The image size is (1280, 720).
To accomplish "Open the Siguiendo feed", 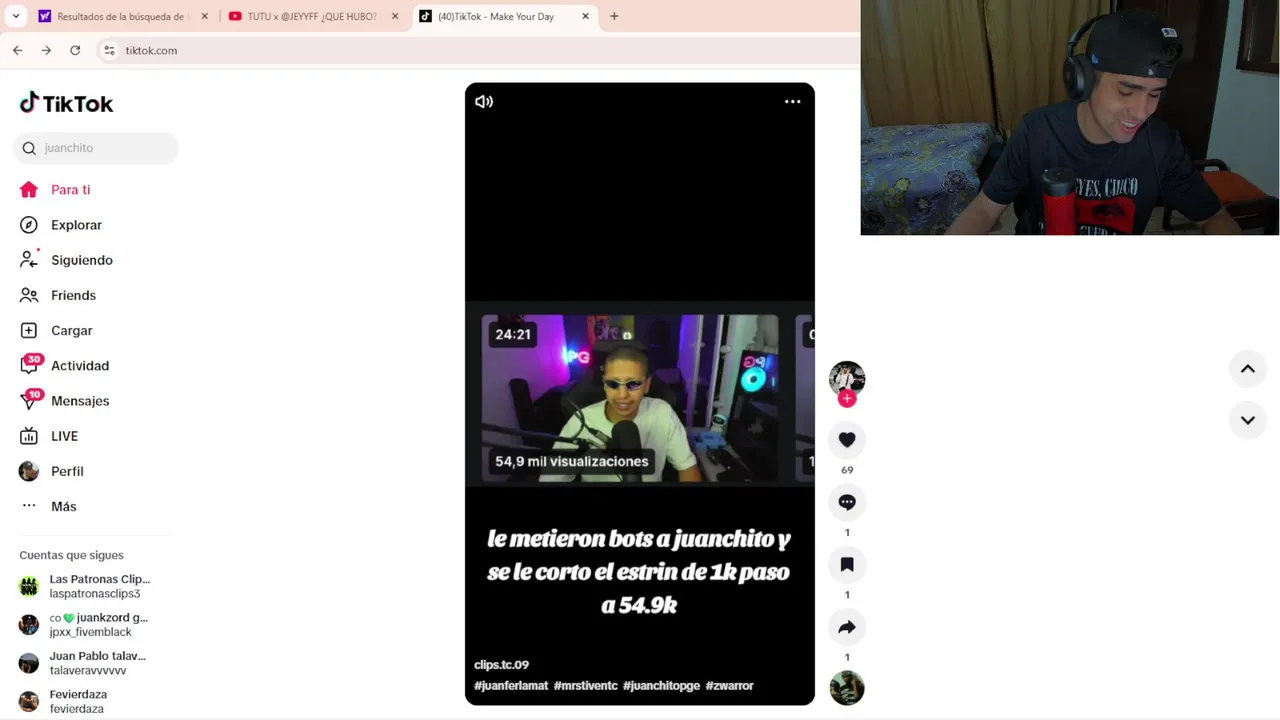I will pyautogui.click(x=81, y=260).
